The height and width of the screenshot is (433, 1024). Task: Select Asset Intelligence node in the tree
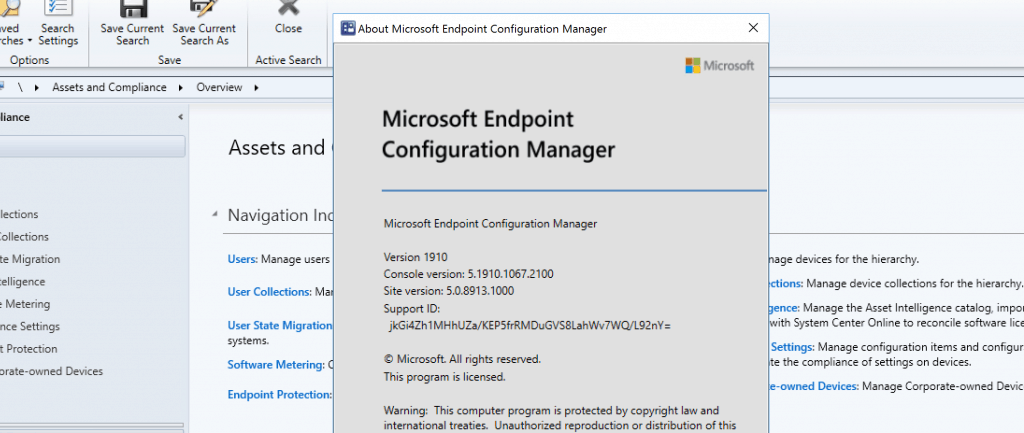(23, 281)
